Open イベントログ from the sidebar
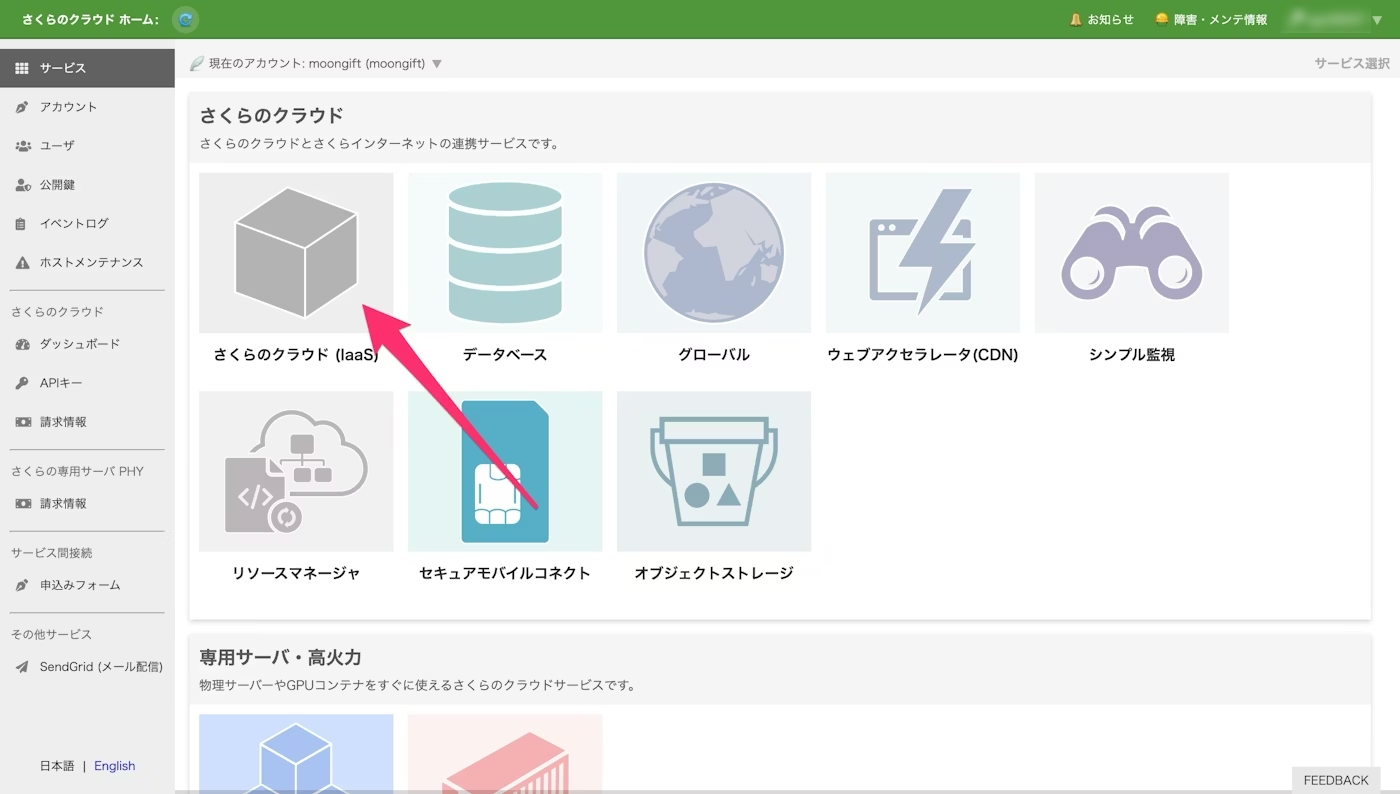The image size is (1400, 794). (x=74, y=223)
